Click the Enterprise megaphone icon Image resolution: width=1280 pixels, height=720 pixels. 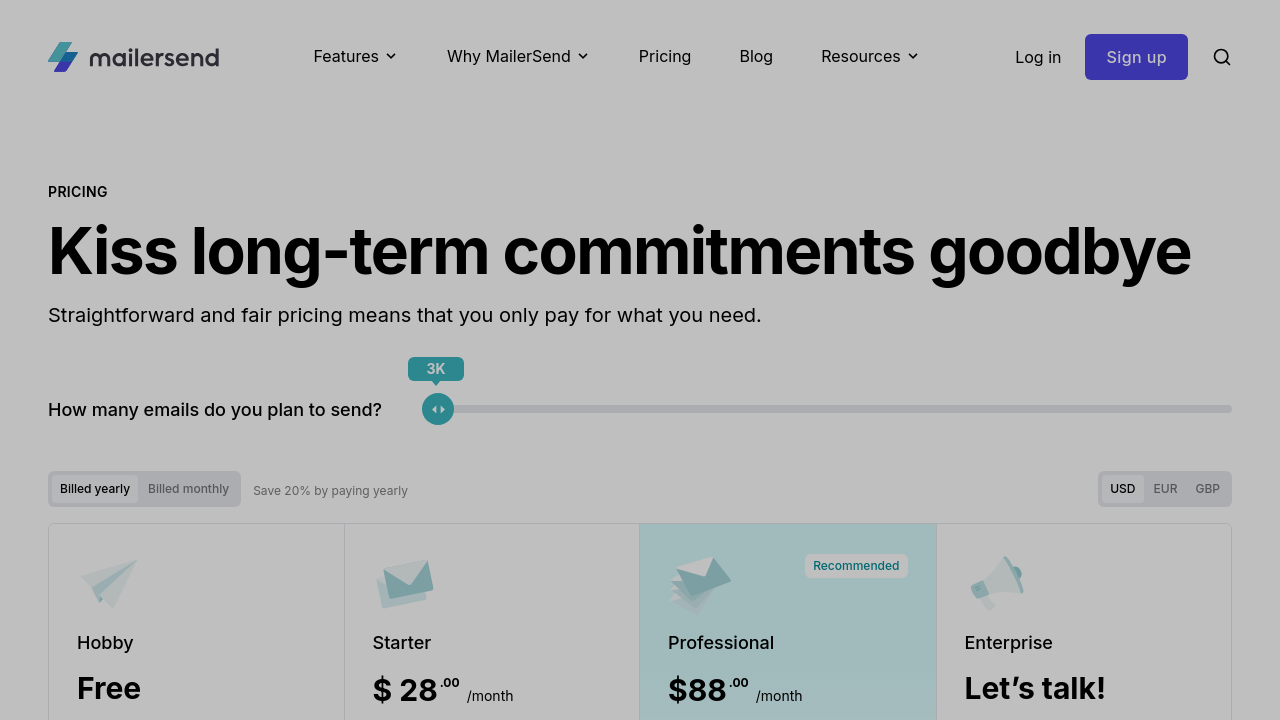pyautogui.click(x=996, y=582)
